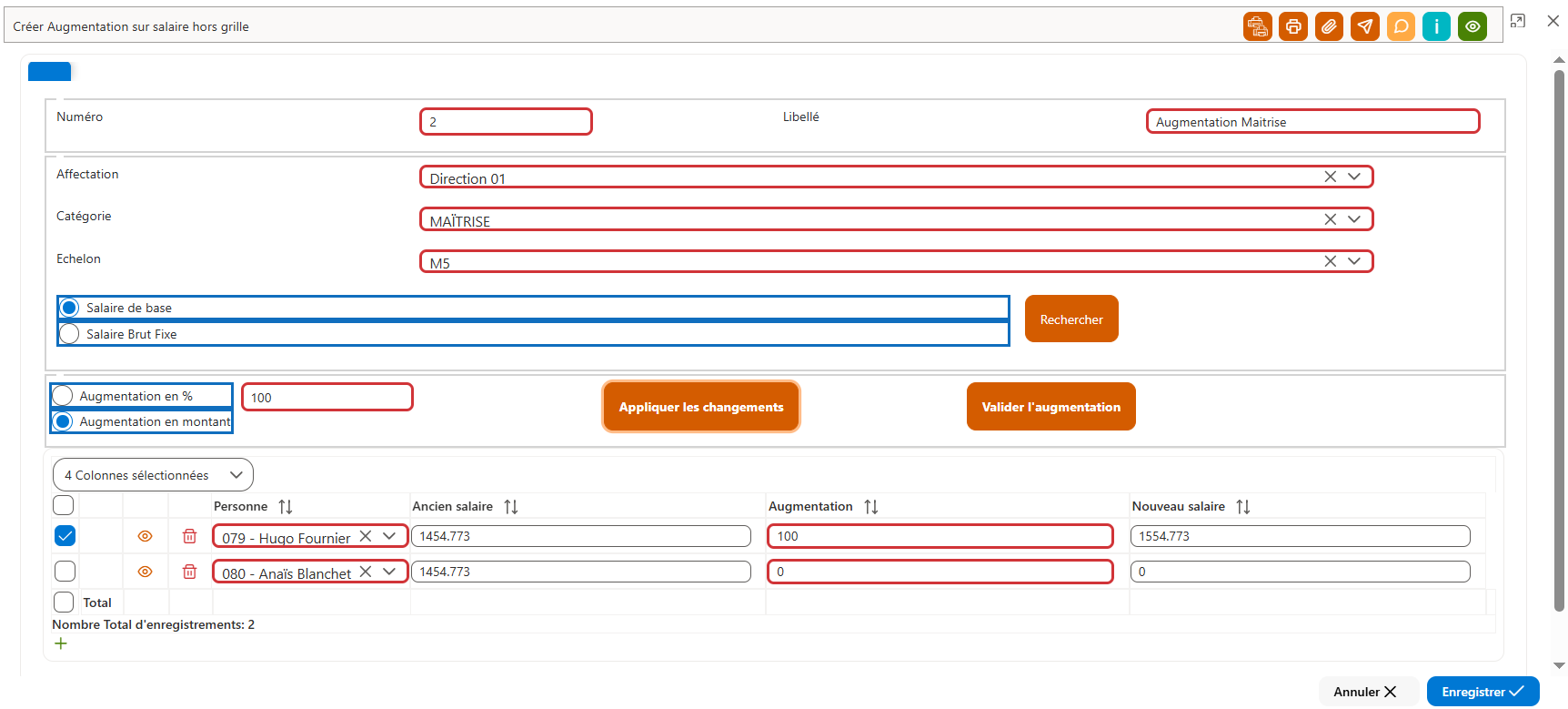The width and height of the screenshot is (1568, 709).
Task: Expand the dialog with the maximize icon
Action: point(1517,21)
